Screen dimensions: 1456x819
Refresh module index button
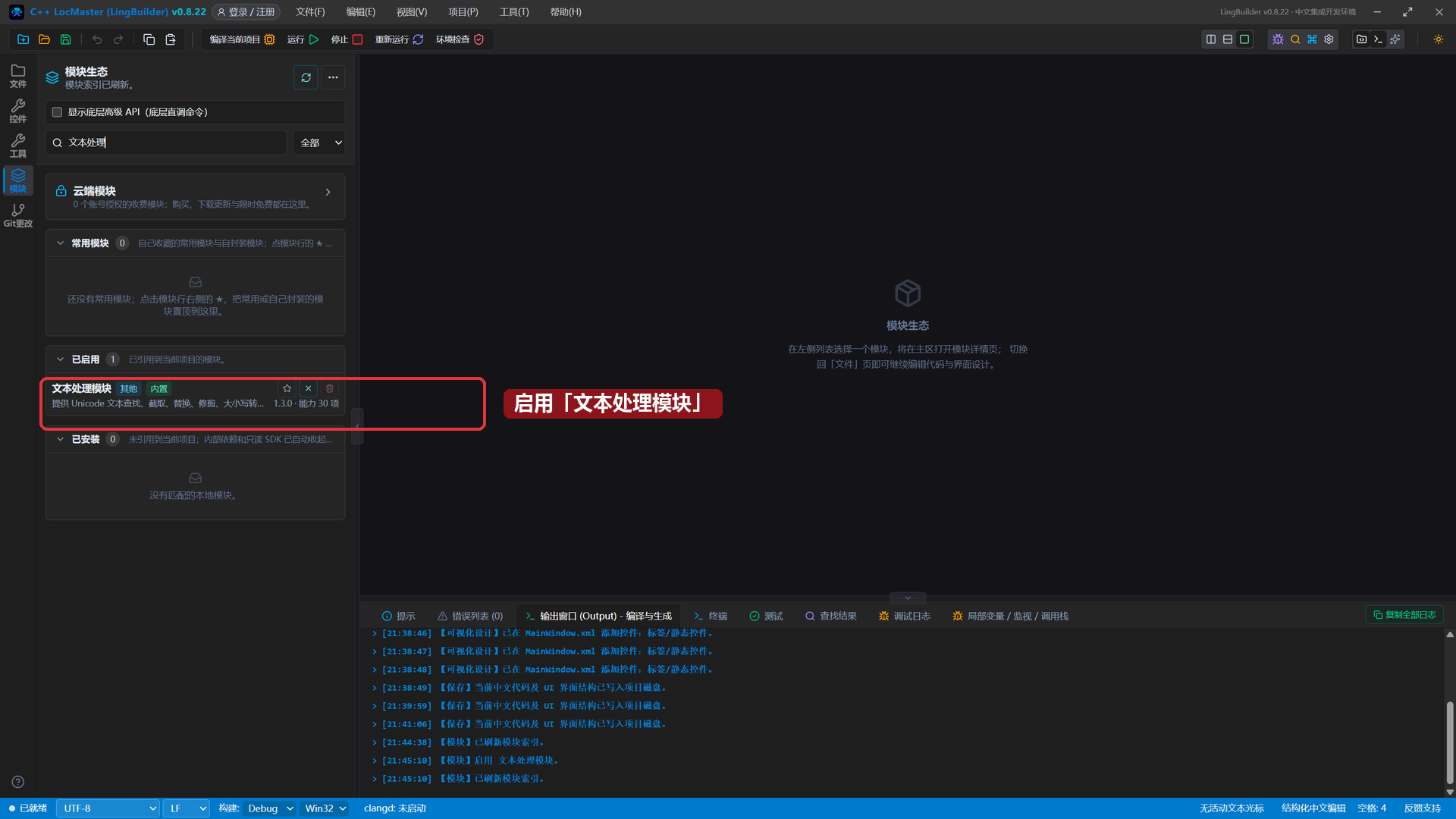[x=306, y=77]
